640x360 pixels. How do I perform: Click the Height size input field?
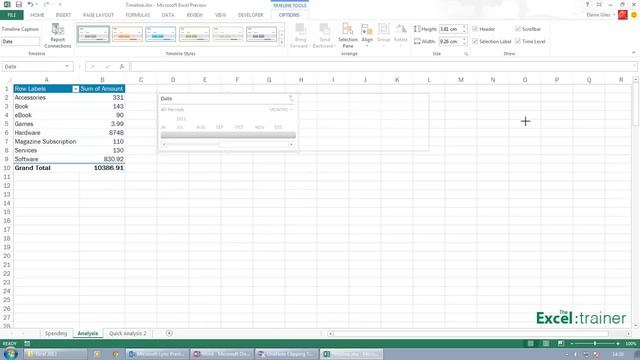[x=450, y=29]
